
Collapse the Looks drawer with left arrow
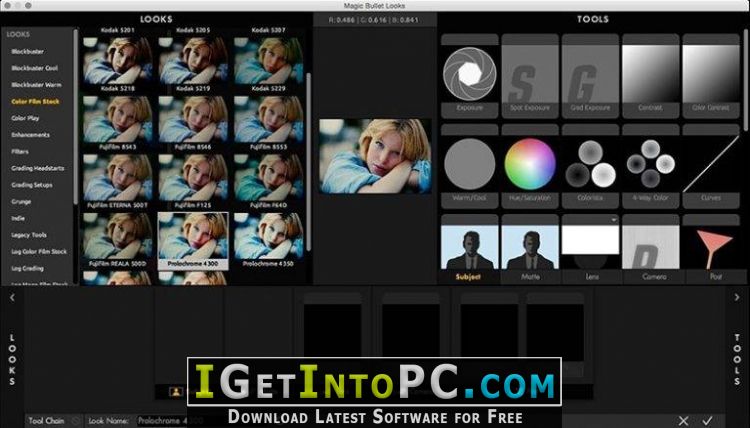pyautogui.click(x=11, y=297)
